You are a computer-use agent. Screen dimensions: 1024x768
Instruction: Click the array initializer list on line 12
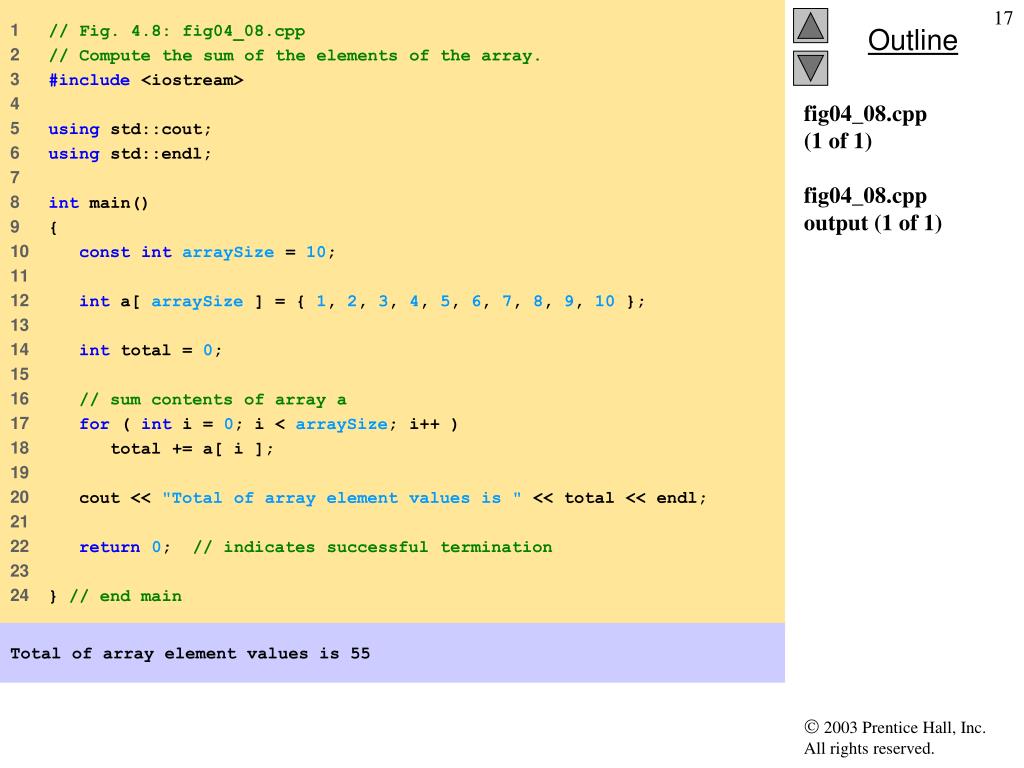pyautogui.click(x=470, y=301)
